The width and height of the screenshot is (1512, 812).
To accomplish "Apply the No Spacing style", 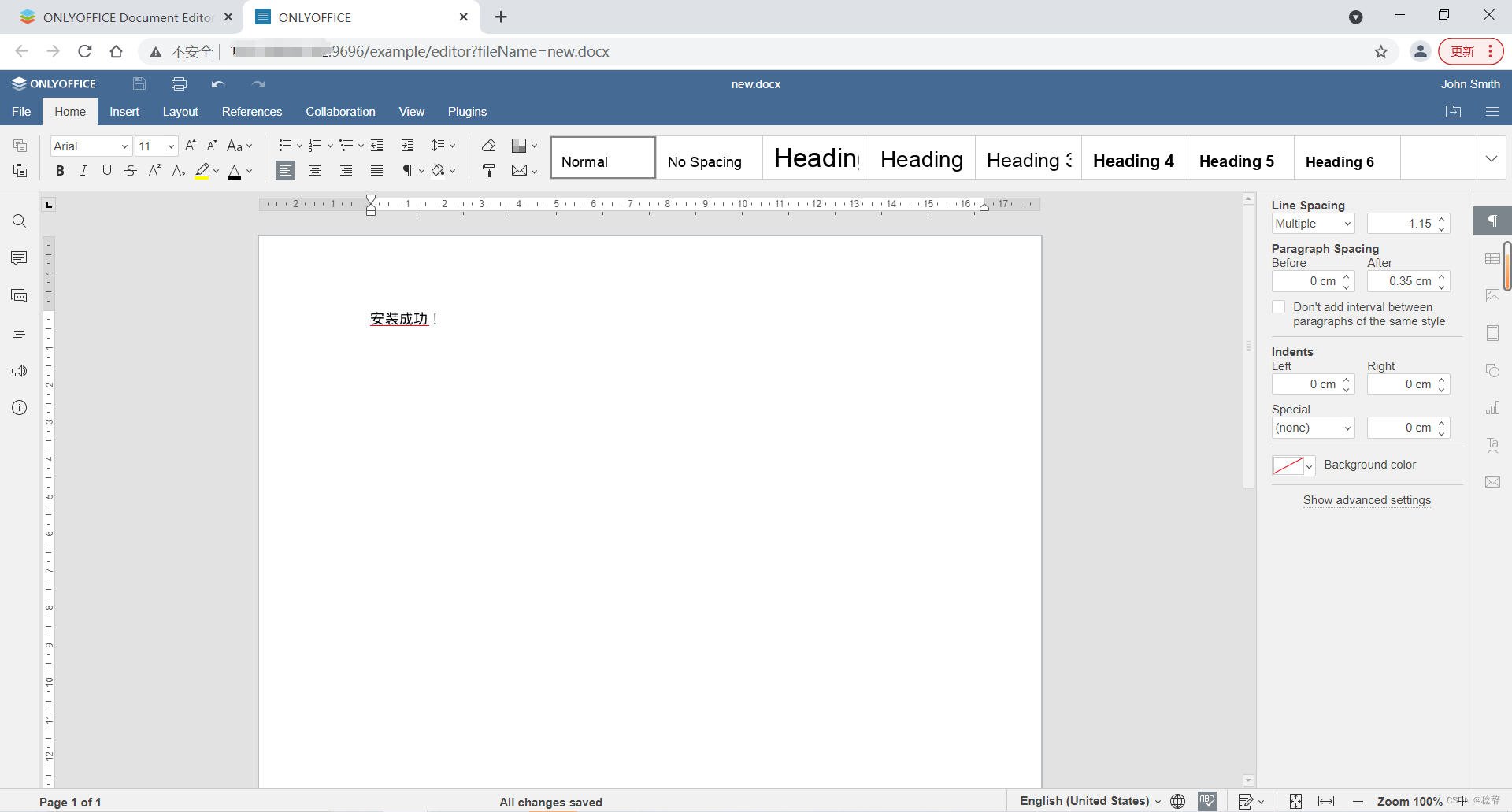I will point(709,158).
